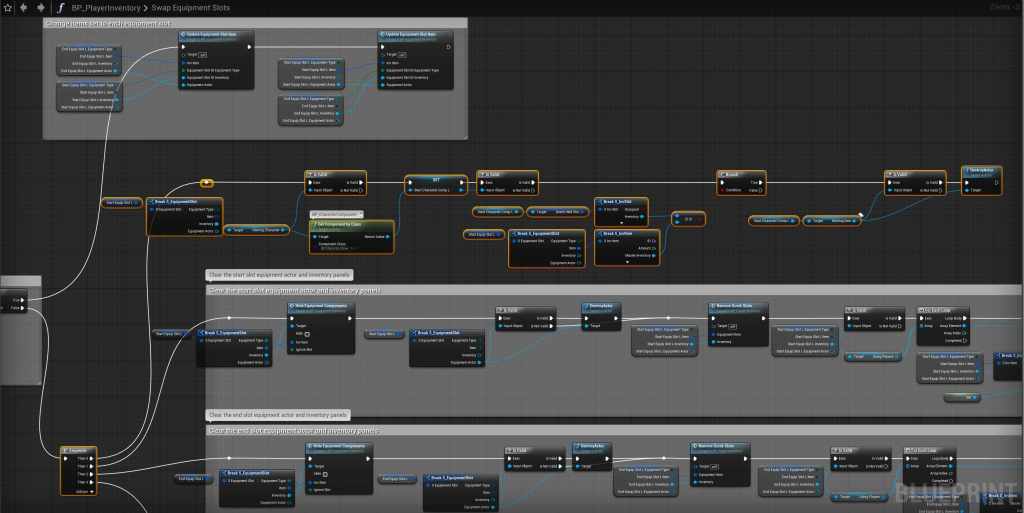The width and height of the screenshot is (1024, 513).
Task: Expand the upper Break S_InvSlot node's hidden pins
Action: tap(620, 223)
